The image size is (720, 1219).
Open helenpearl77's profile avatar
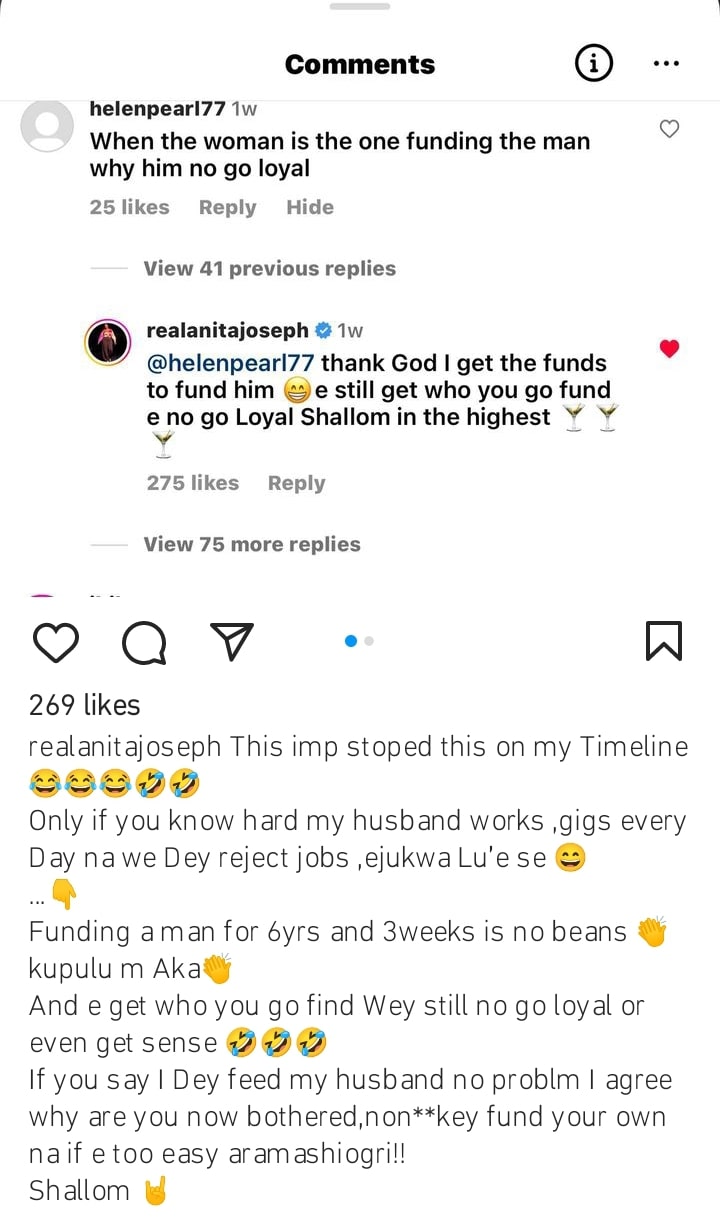coord(47,127)
